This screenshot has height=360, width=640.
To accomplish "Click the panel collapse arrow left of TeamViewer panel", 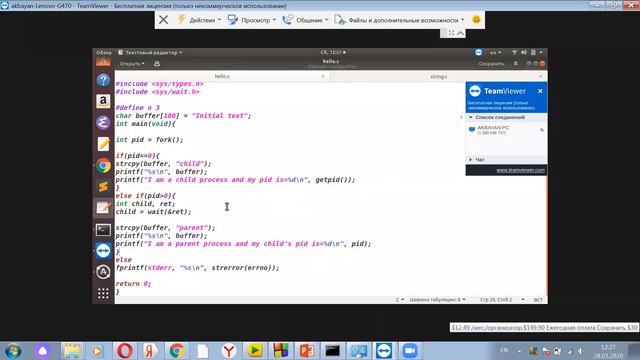I will pos(461,117).
